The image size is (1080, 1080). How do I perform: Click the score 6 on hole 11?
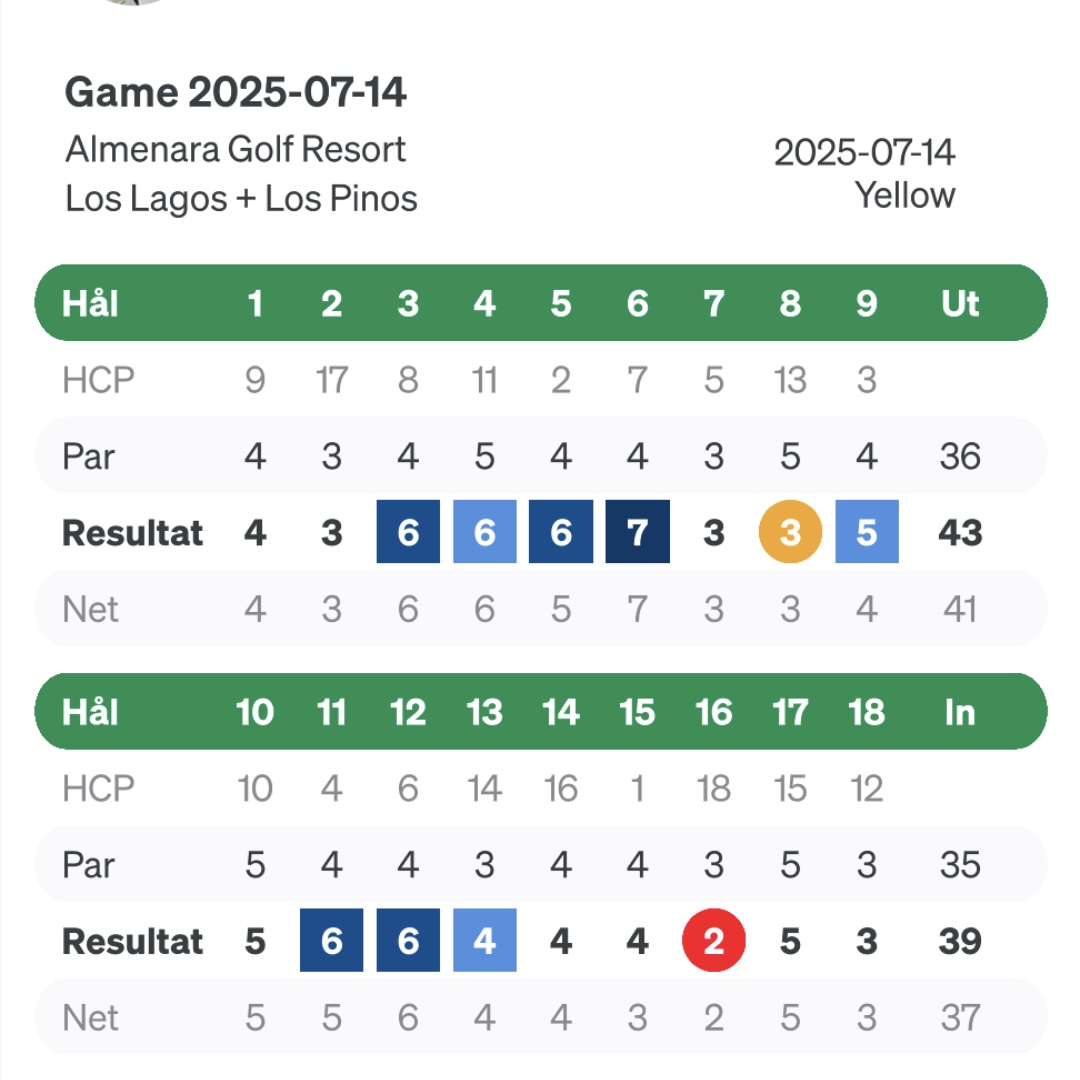[x=331, y=940]
